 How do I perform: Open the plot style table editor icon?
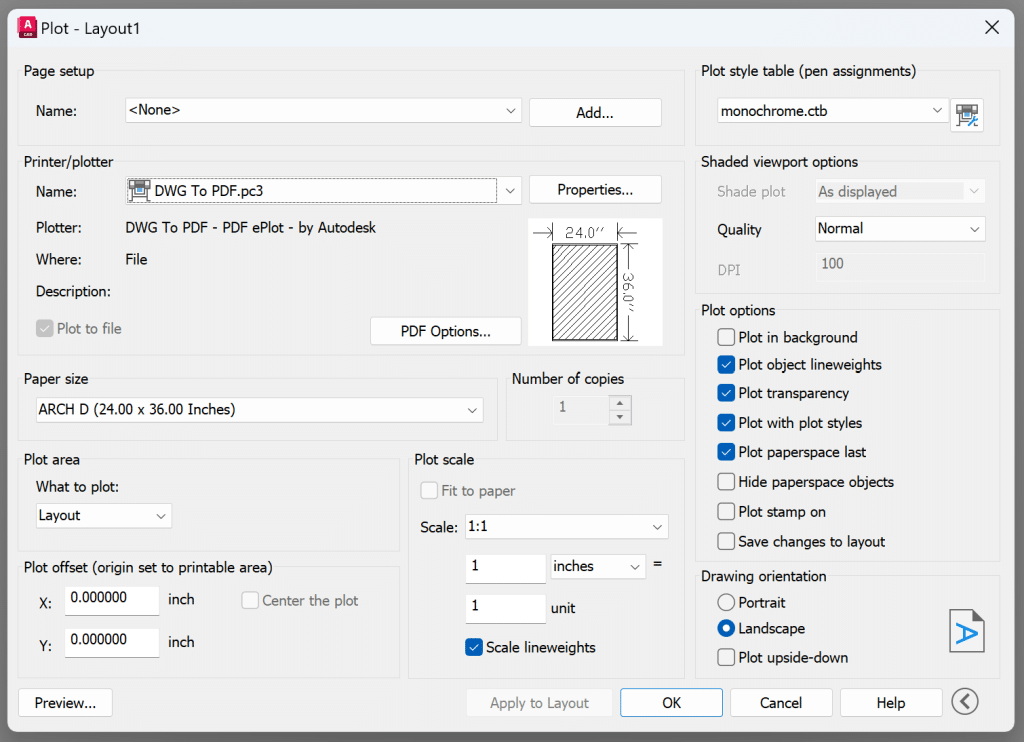[966, 115]
